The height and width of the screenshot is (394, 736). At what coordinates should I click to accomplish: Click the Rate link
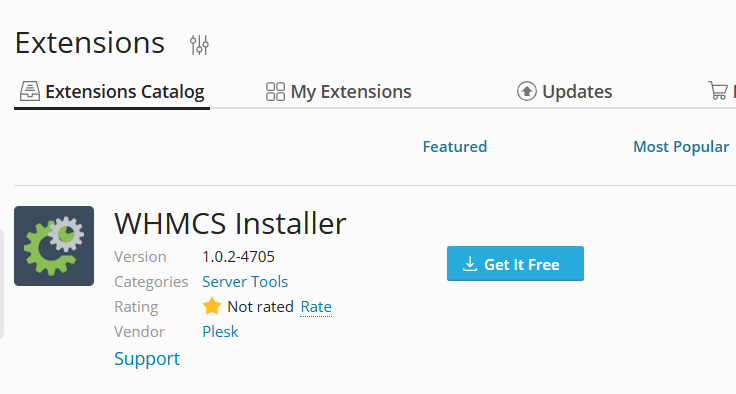click(x=316, y=307)
